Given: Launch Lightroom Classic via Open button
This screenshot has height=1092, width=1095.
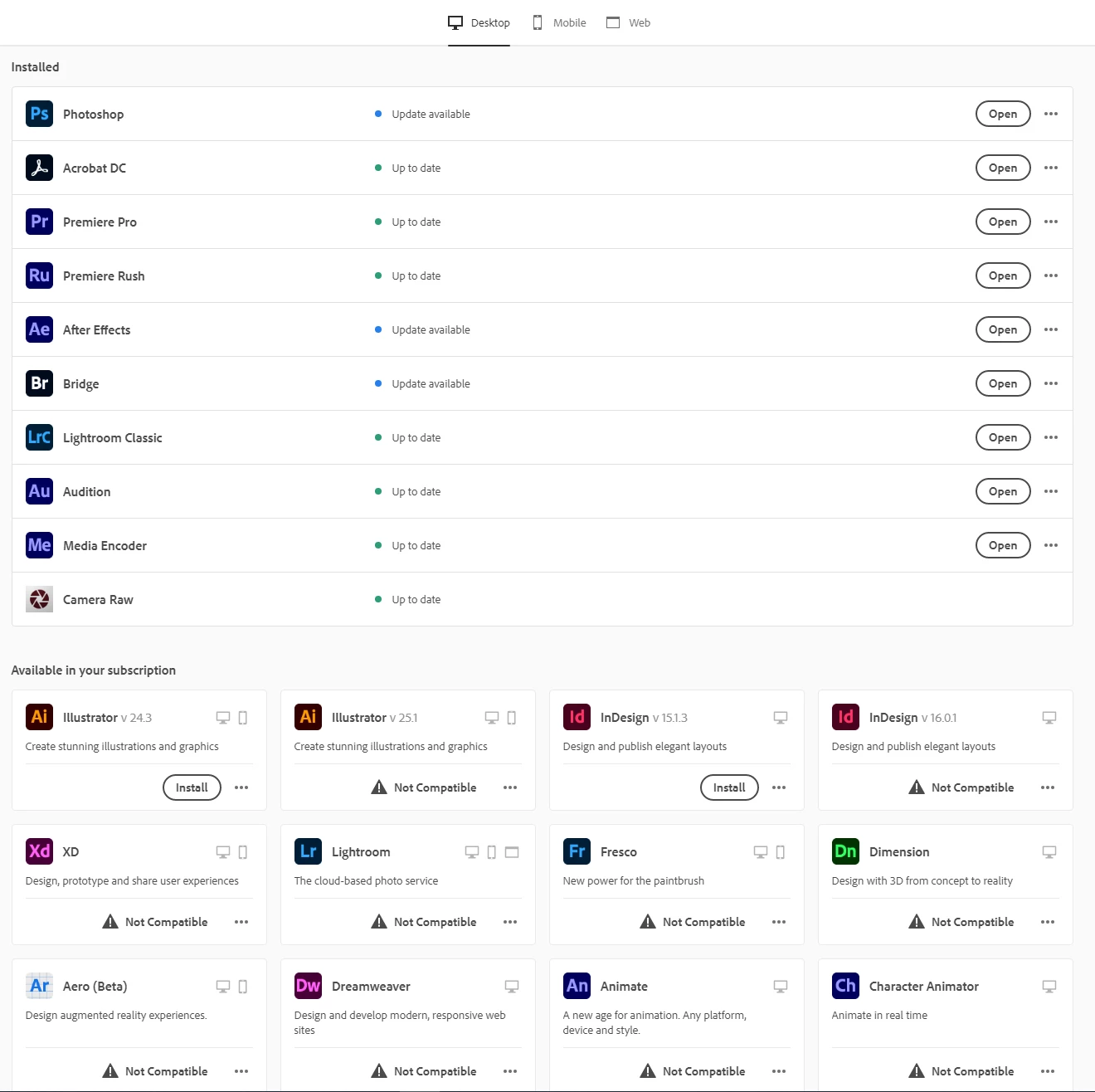Looking at the screenshot, I should point(1003,437).
